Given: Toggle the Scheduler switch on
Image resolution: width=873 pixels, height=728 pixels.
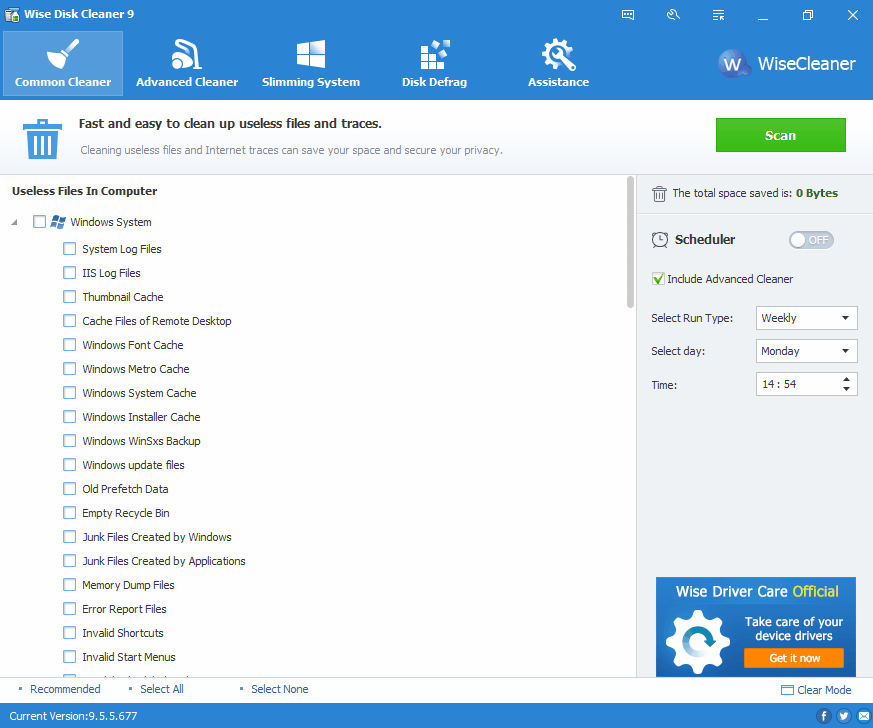Looking at the screenshot, I should coord(811,240).
